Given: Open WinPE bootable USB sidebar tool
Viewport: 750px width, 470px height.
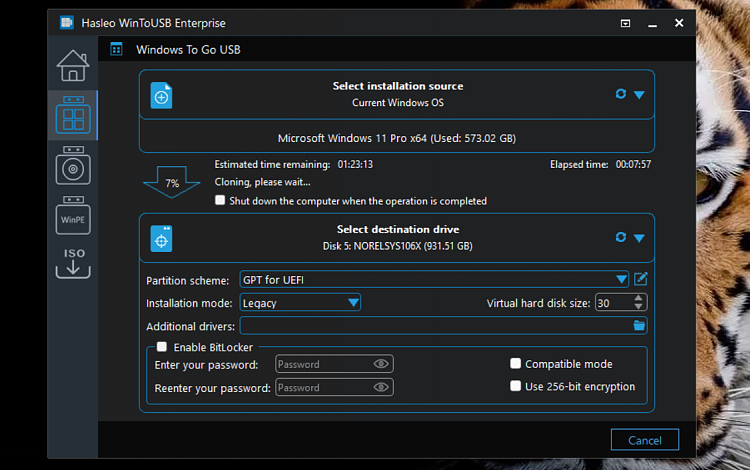Looking at the screenshot, I should [x=73, y=215].
